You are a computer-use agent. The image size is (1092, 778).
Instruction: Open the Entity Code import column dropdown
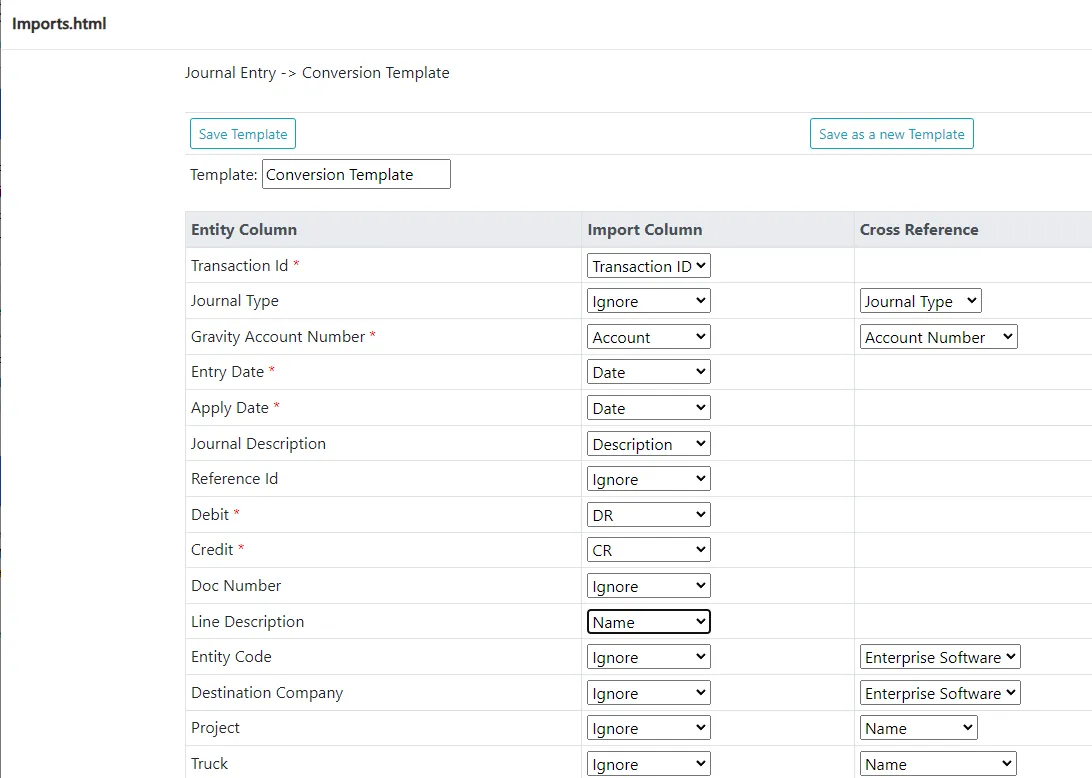pyautogui.click(x=648, y=657)
